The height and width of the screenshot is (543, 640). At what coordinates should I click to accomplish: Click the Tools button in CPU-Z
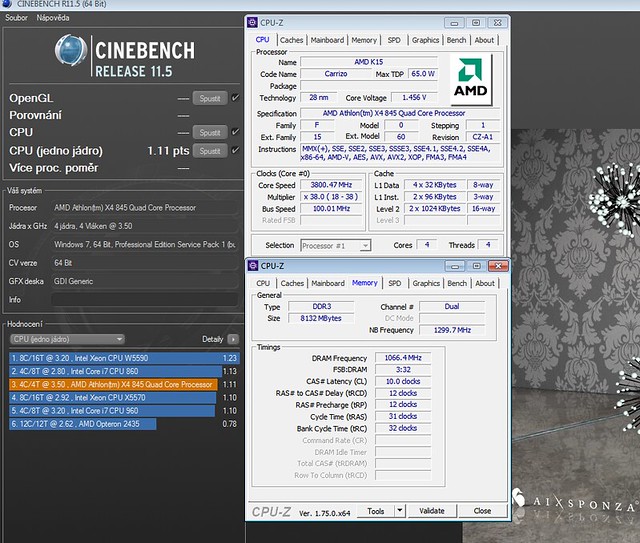click(376, 511)
